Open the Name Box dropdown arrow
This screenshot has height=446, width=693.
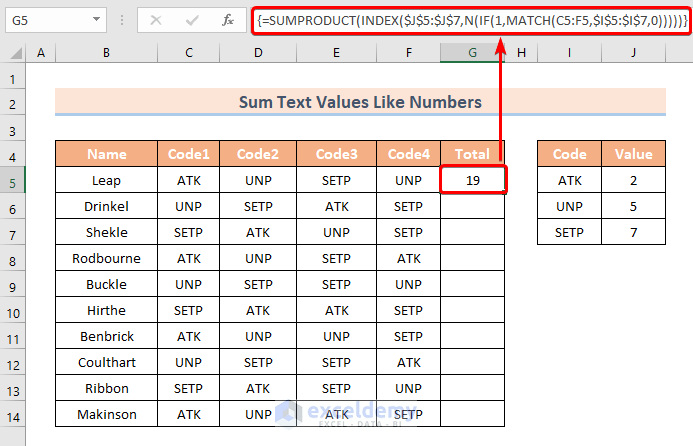click(95, 19)
